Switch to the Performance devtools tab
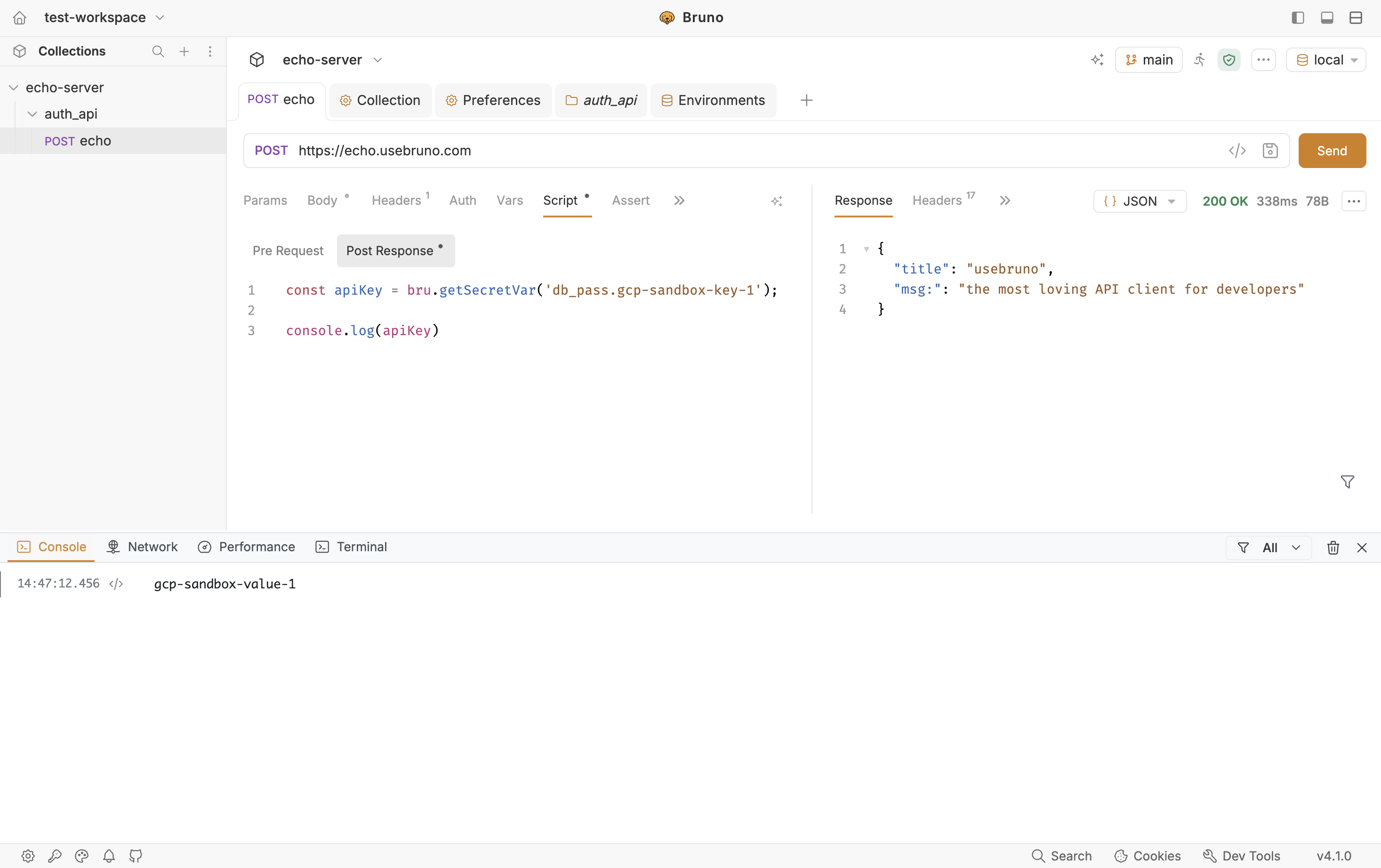This screenshot has height=868, width=1381. coord(247,547)
